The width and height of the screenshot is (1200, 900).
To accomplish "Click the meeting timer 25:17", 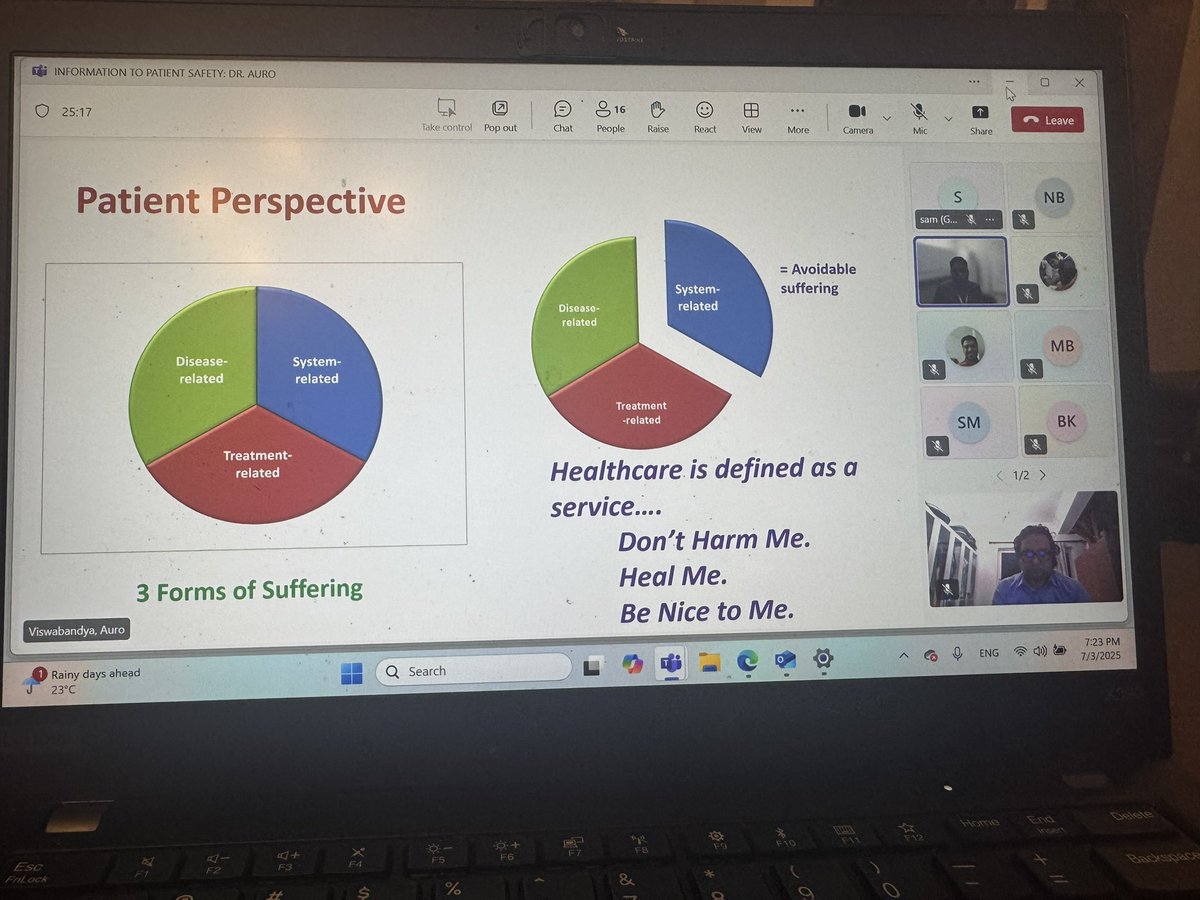I will tap(76, 112).
